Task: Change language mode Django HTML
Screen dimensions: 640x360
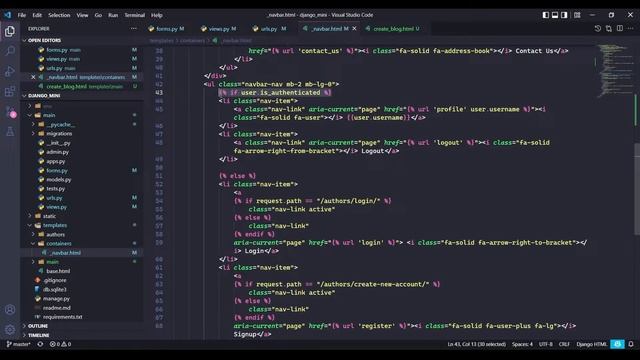Action: tap(591, 344)
